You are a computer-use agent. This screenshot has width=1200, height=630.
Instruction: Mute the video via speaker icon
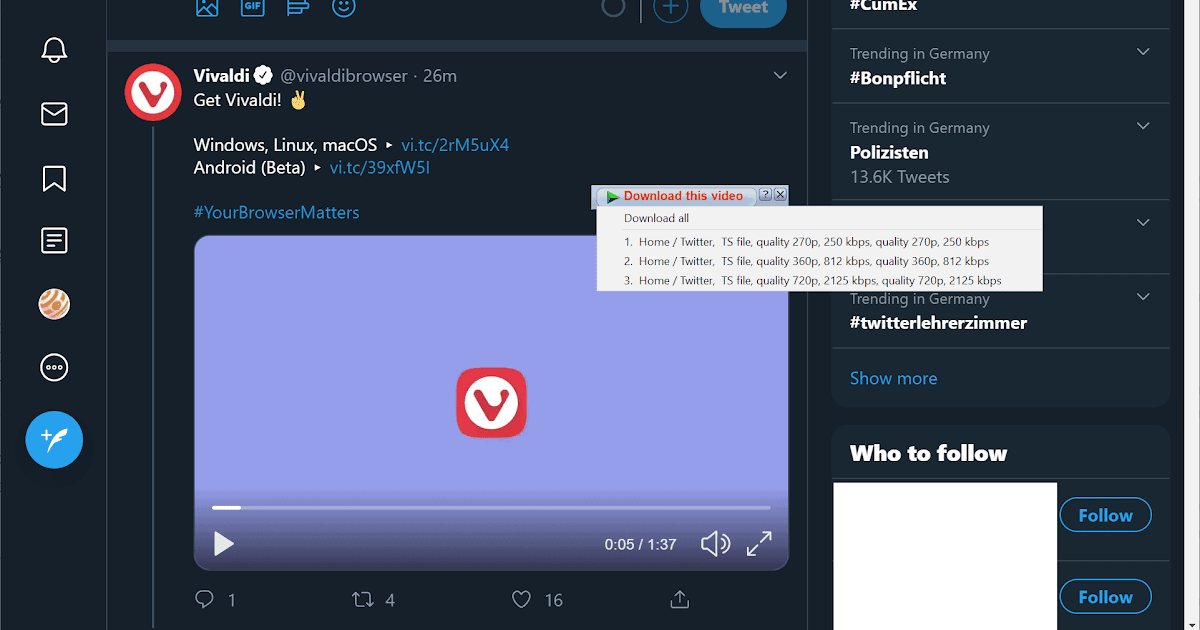pos(715,544)
